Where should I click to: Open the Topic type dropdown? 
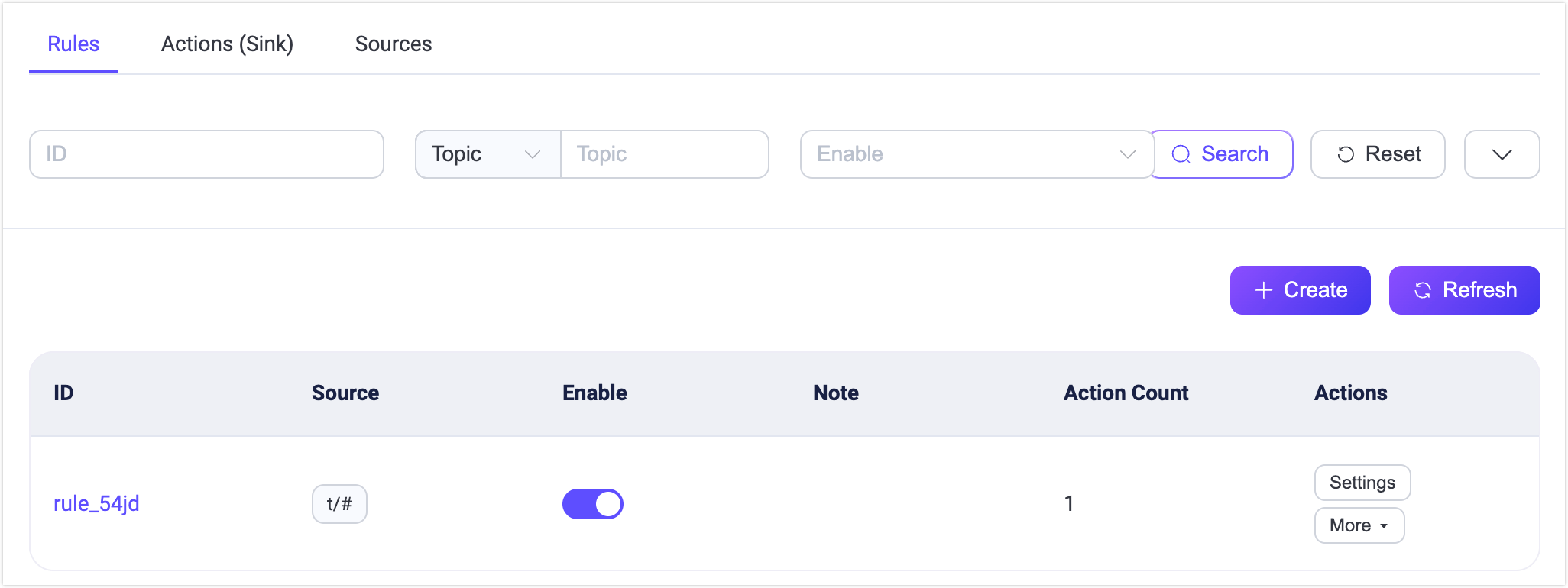pyautogui.click(x=488, y=154)
